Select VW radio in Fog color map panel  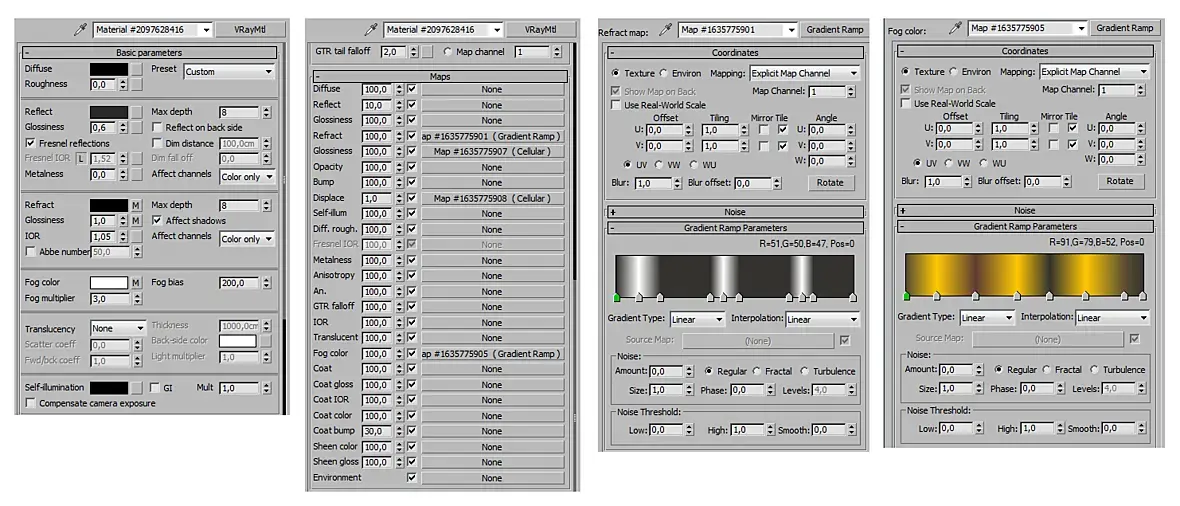click(x=949, y=163)
